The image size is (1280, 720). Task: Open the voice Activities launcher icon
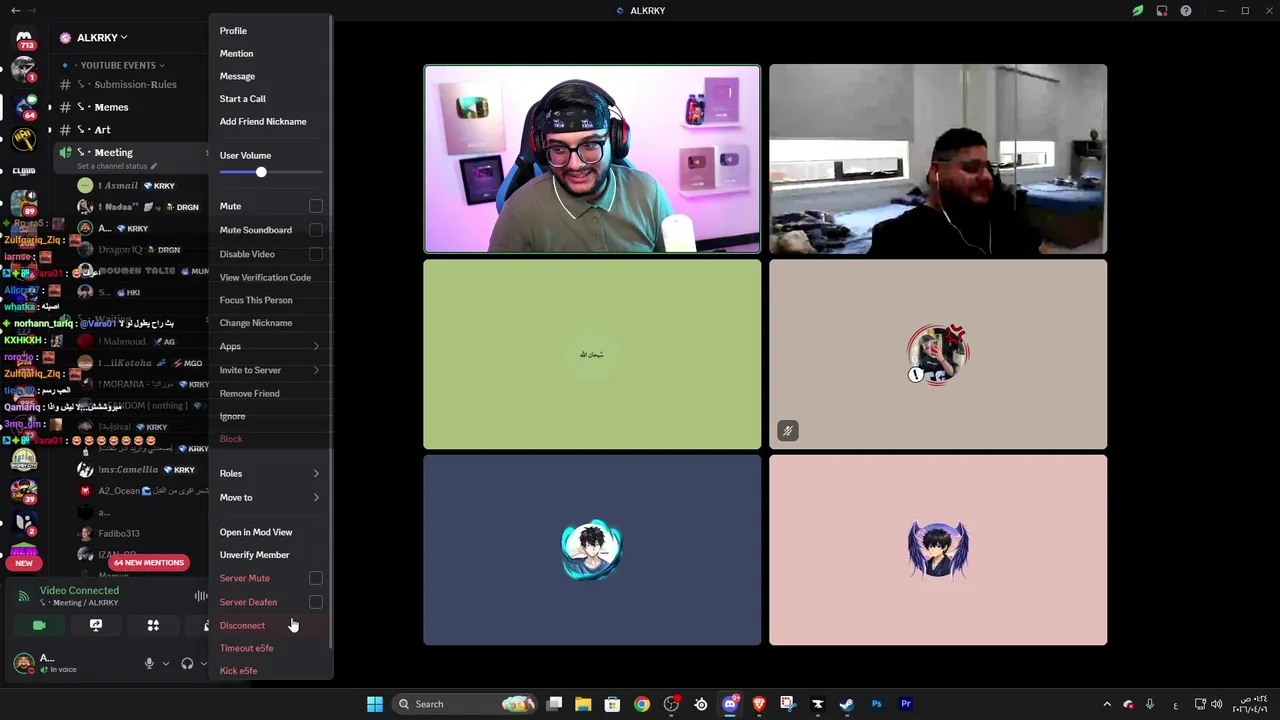[x=153, y=625]
